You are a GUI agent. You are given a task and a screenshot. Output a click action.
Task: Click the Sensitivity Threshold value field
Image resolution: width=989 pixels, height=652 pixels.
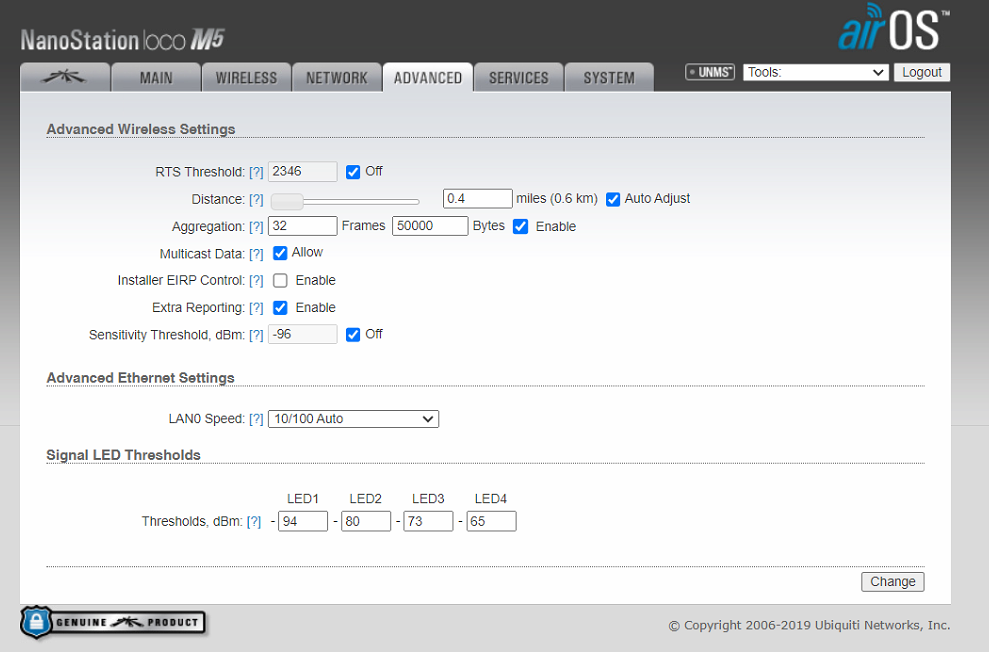(303, 334)
